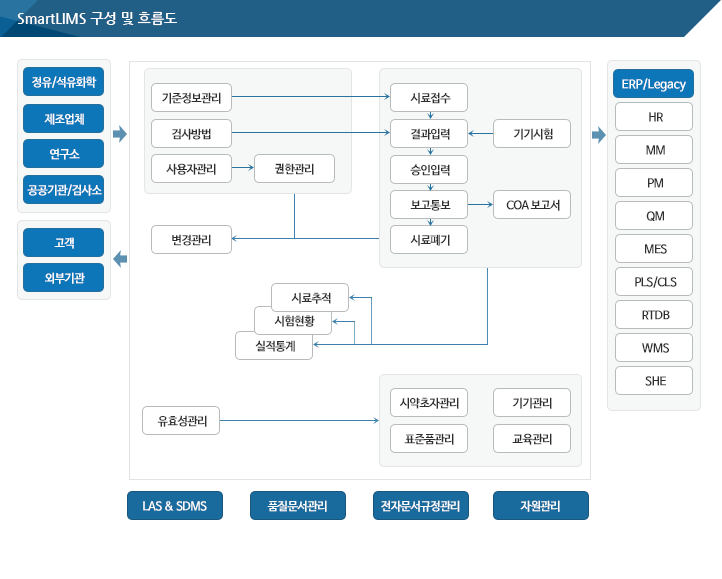Click the right-pointing arrow toward ERP/Legacy

pyautogui.click(x=599, y=134)
